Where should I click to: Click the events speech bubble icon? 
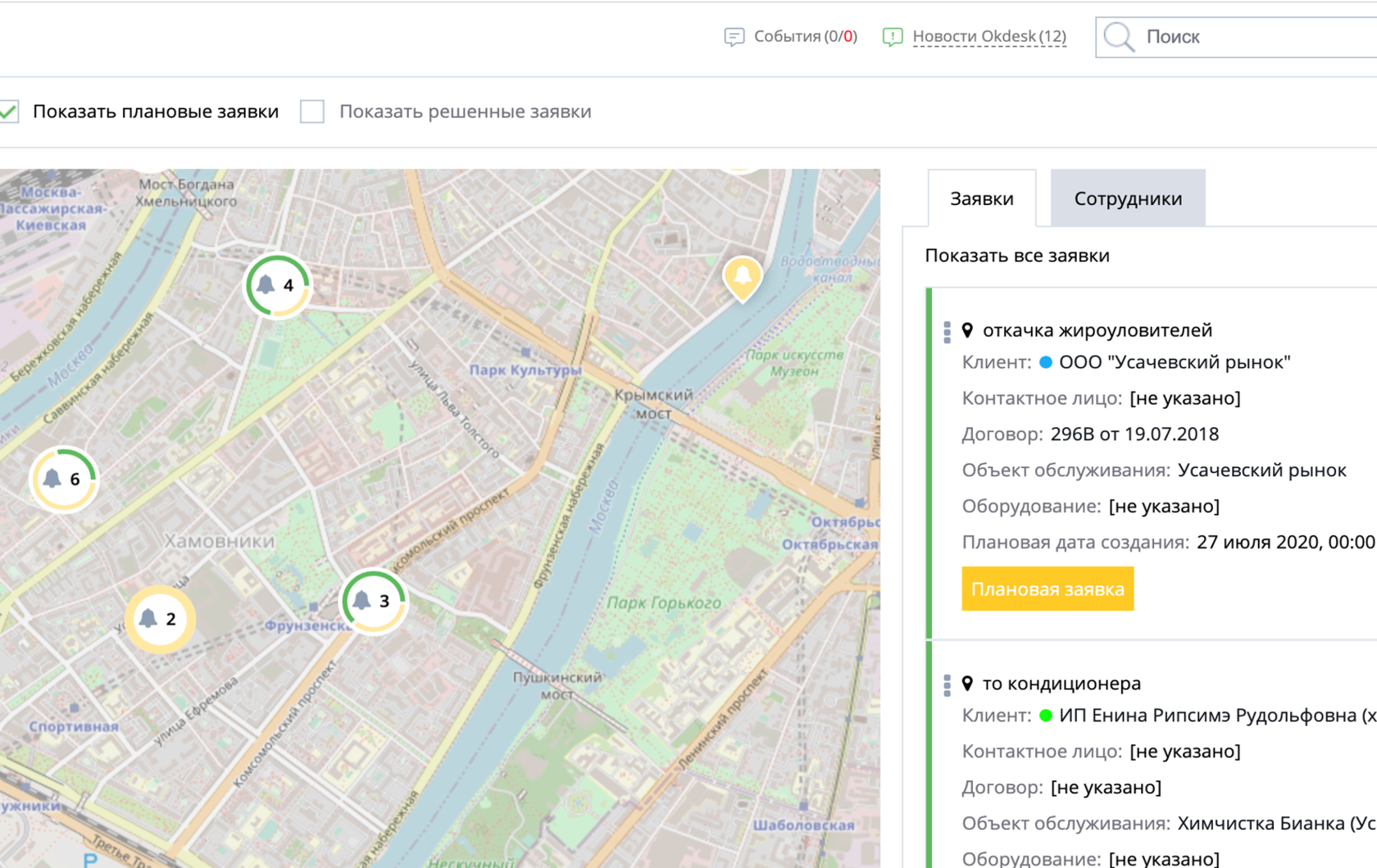[x=734, y=37]
